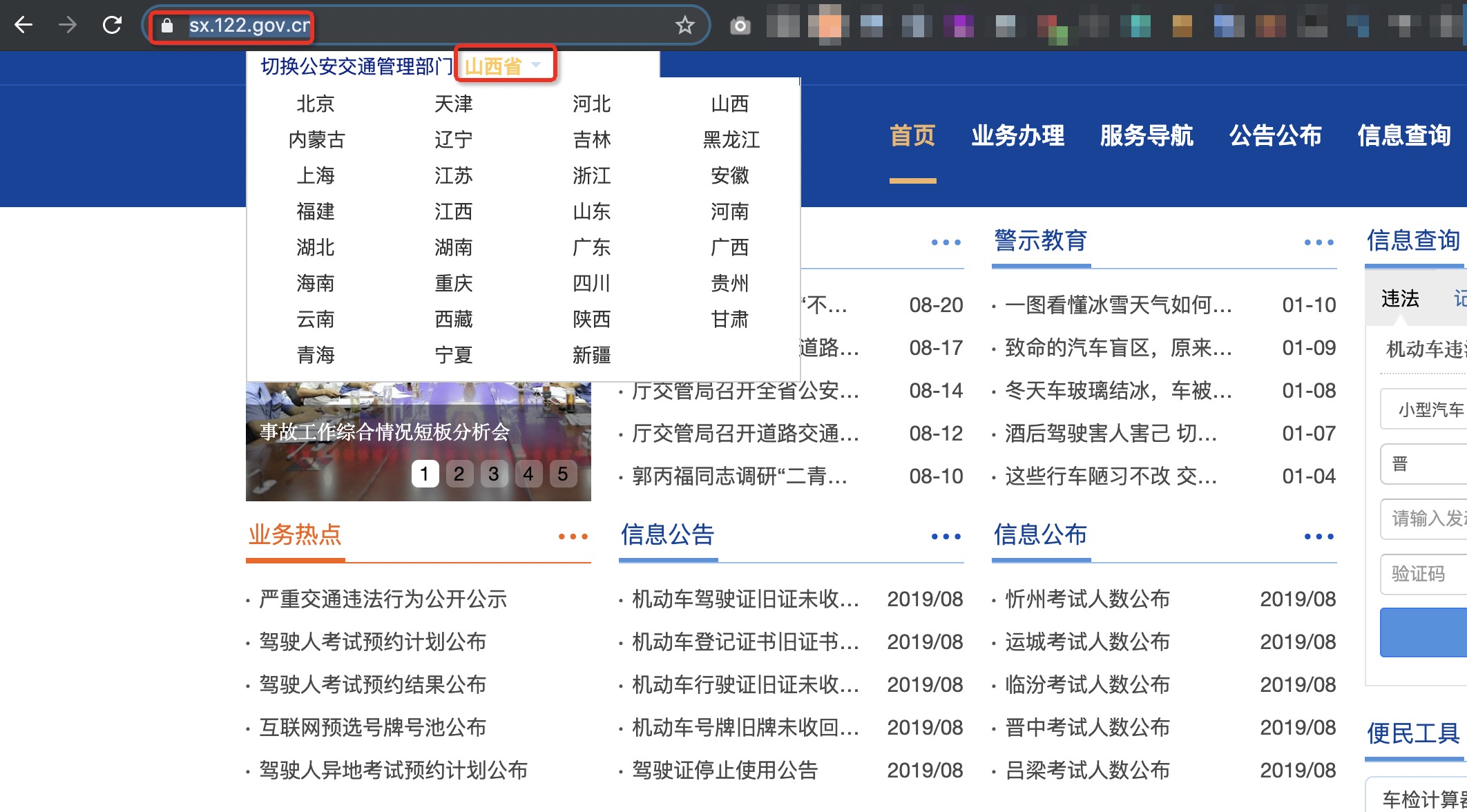Open article 这些行车陋习不改 交…
1467x812 pixels.
tap(1111, 476)
